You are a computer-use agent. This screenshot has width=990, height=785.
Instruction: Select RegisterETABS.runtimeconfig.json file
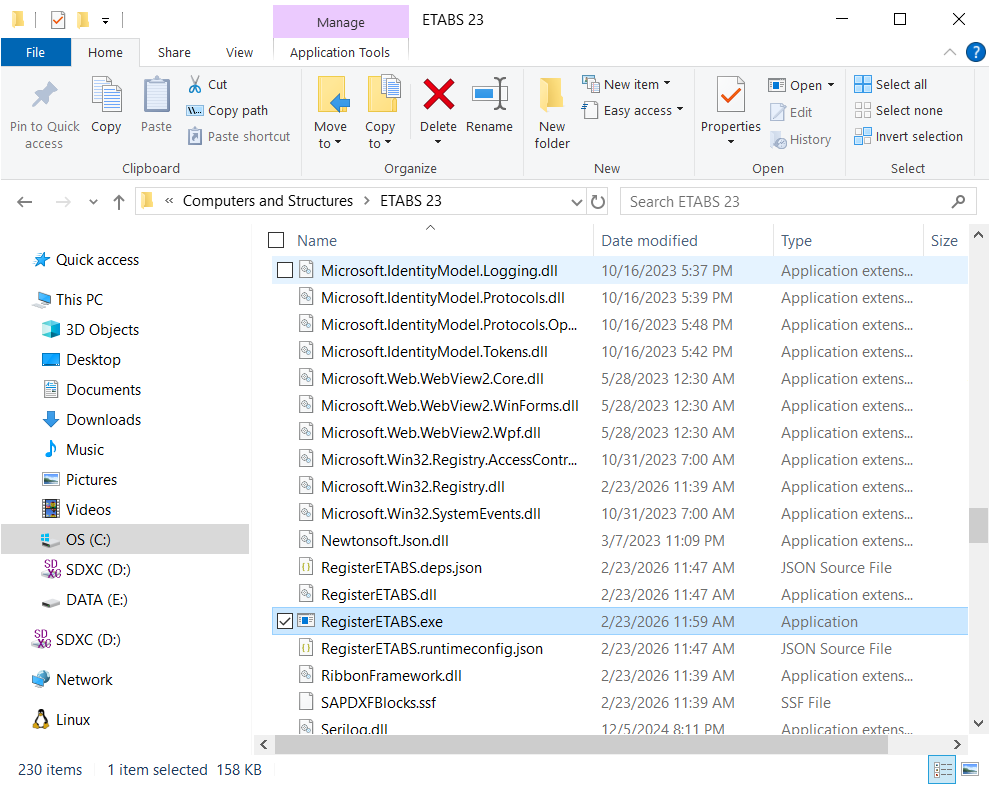tap(432, 649)
